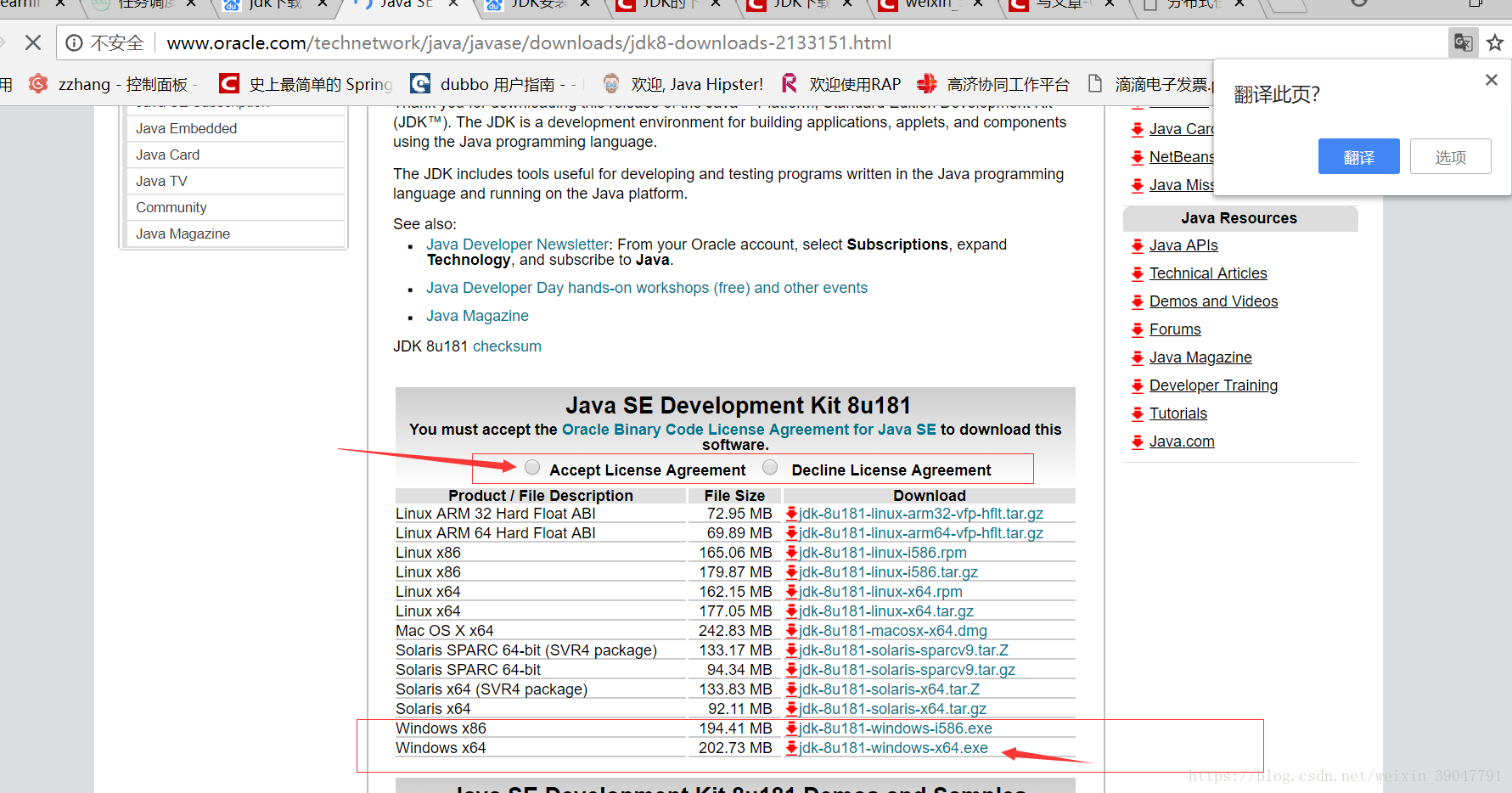This screenshot has width=1512, height=793.
Task: Download jdk-8u181-linux-i586.tar.gz link
Action: point(888,572)
